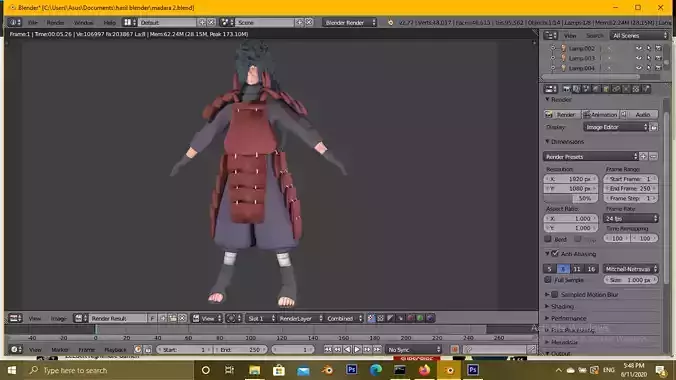Open the Blender Render engine dropdown
Screen dimensions: 676x380
350,22
